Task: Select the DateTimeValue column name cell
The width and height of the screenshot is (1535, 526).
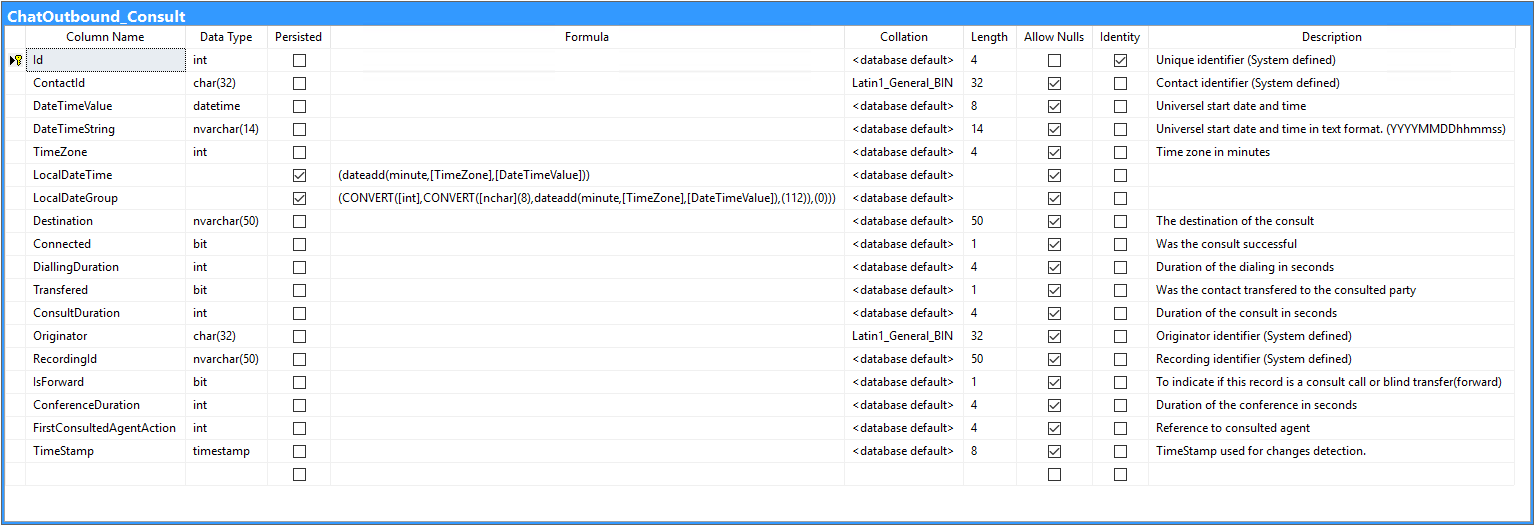Action: click(x=105, y=106)
